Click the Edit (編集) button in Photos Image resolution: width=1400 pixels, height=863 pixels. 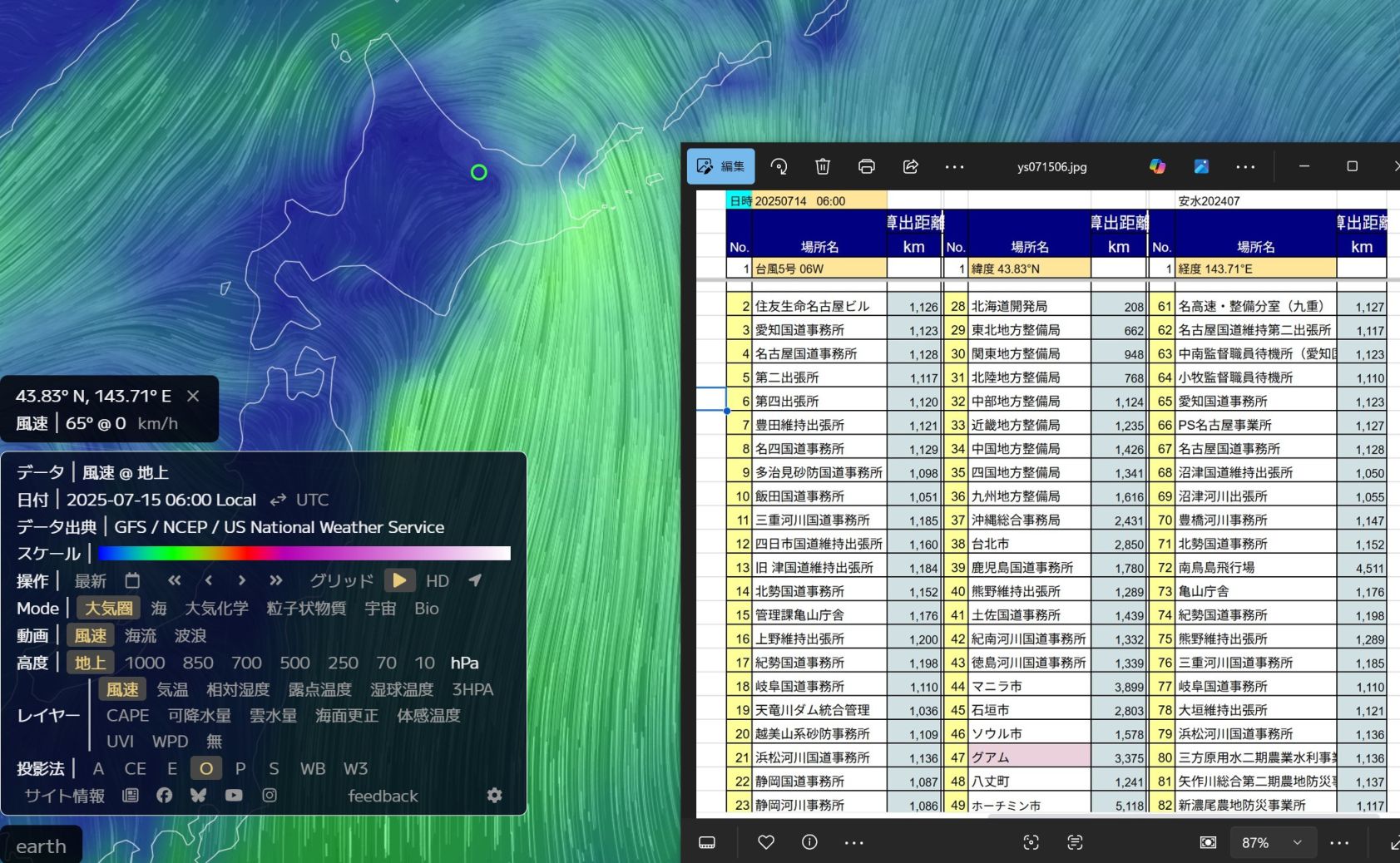(720, 166)
